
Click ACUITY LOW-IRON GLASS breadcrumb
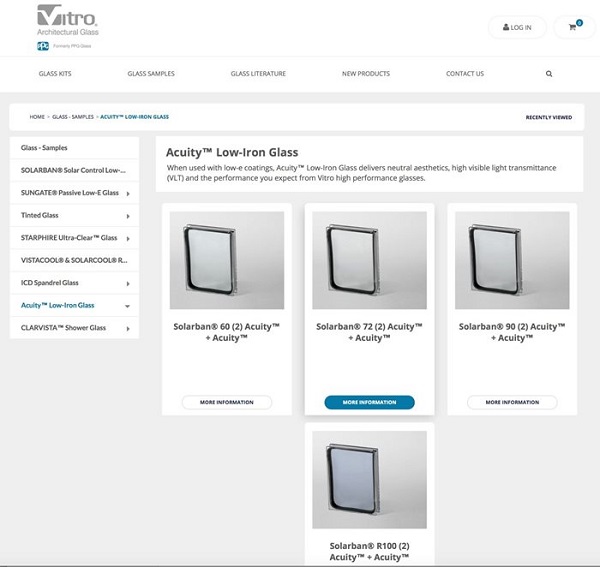pyautogui.click(x=134, y=117)
